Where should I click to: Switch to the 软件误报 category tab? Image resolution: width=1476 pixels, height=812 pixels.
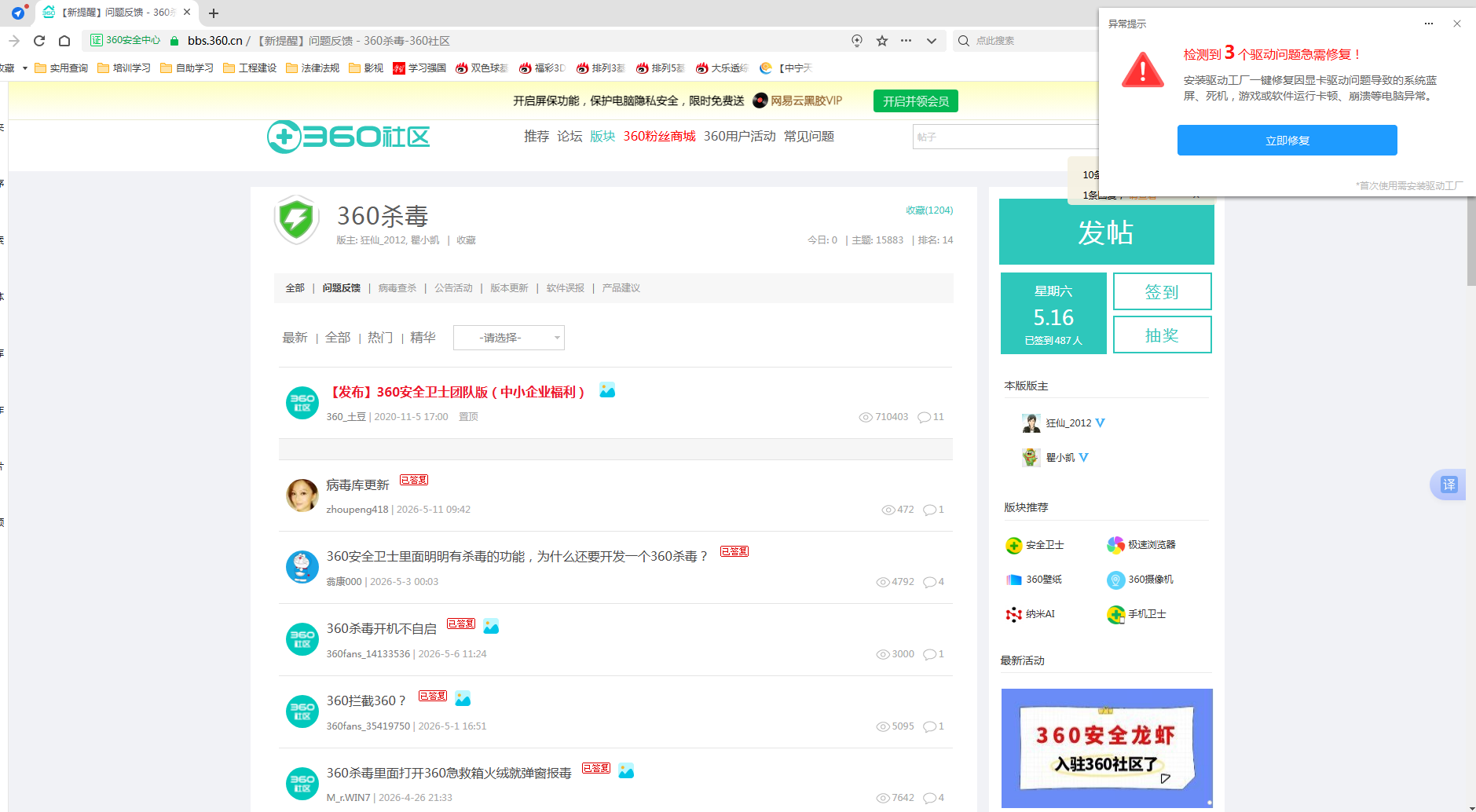566,288
